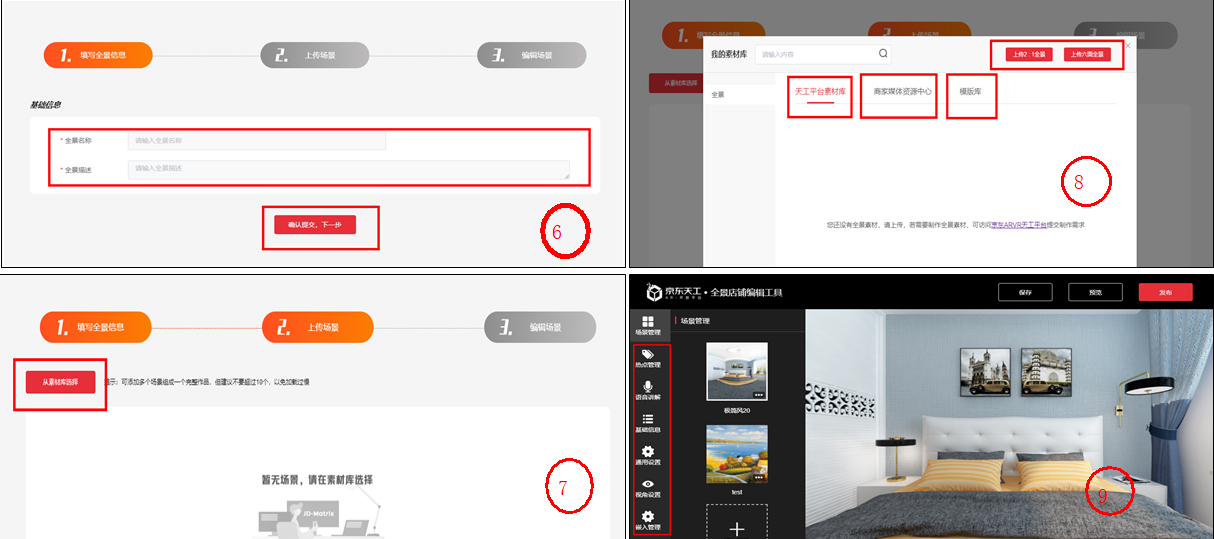This screenshot has height=539, width=1214.
Task: Open more options on test thumbnail
Action: pos(758,478)
